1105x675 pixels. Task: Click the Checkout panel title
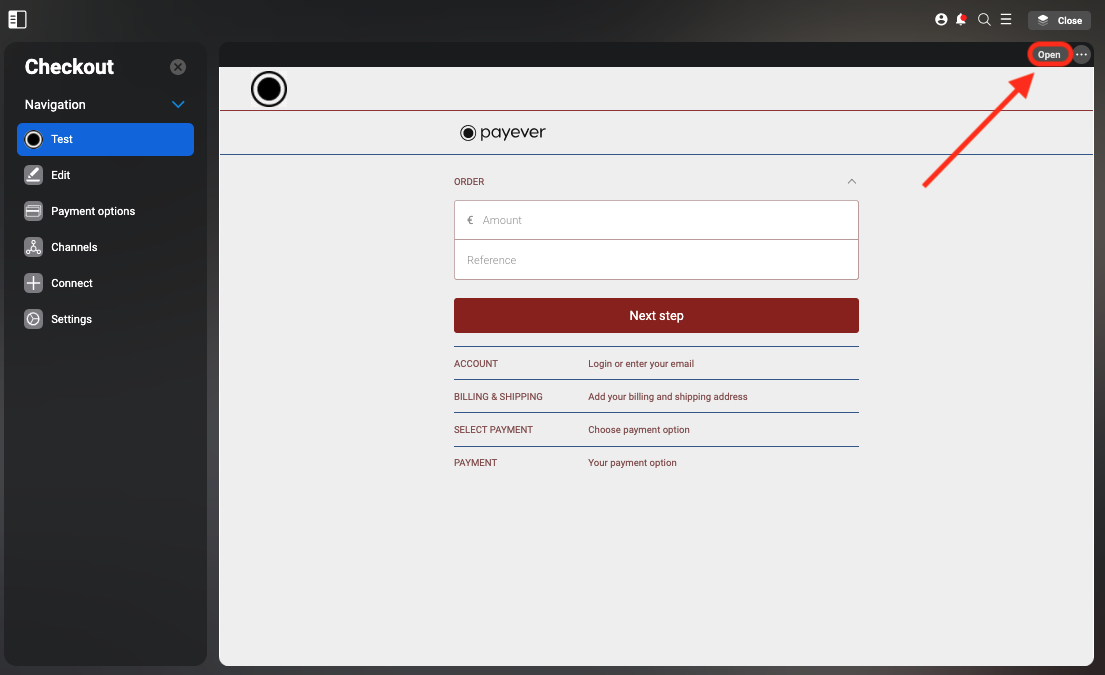coord(69,67)
